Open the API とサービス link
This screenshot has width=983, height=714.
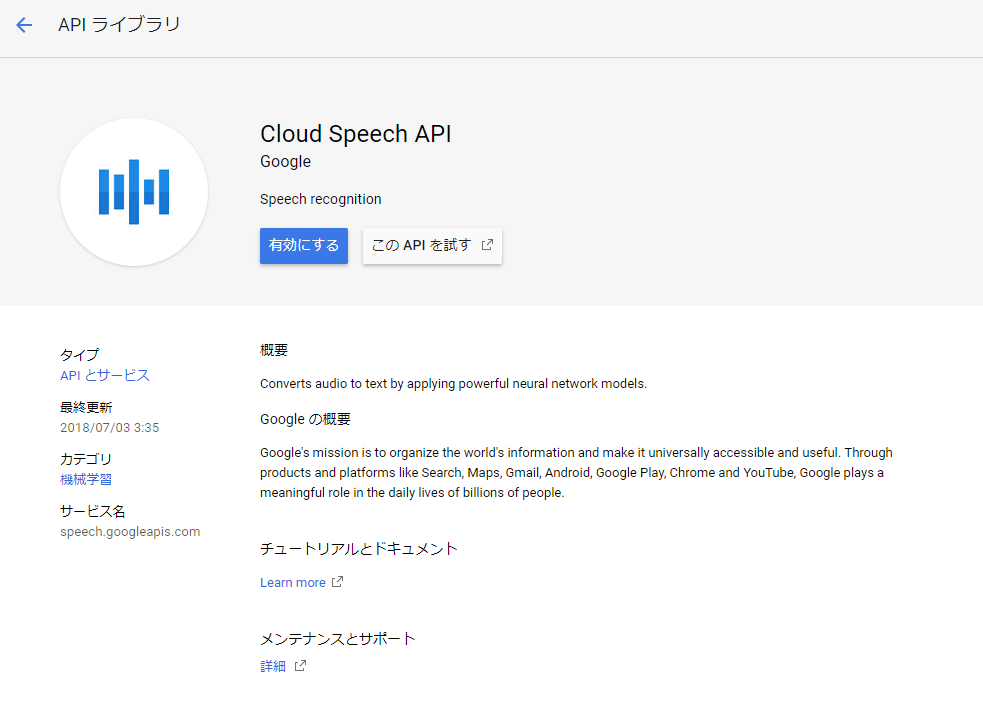click(x=105, y=375)
